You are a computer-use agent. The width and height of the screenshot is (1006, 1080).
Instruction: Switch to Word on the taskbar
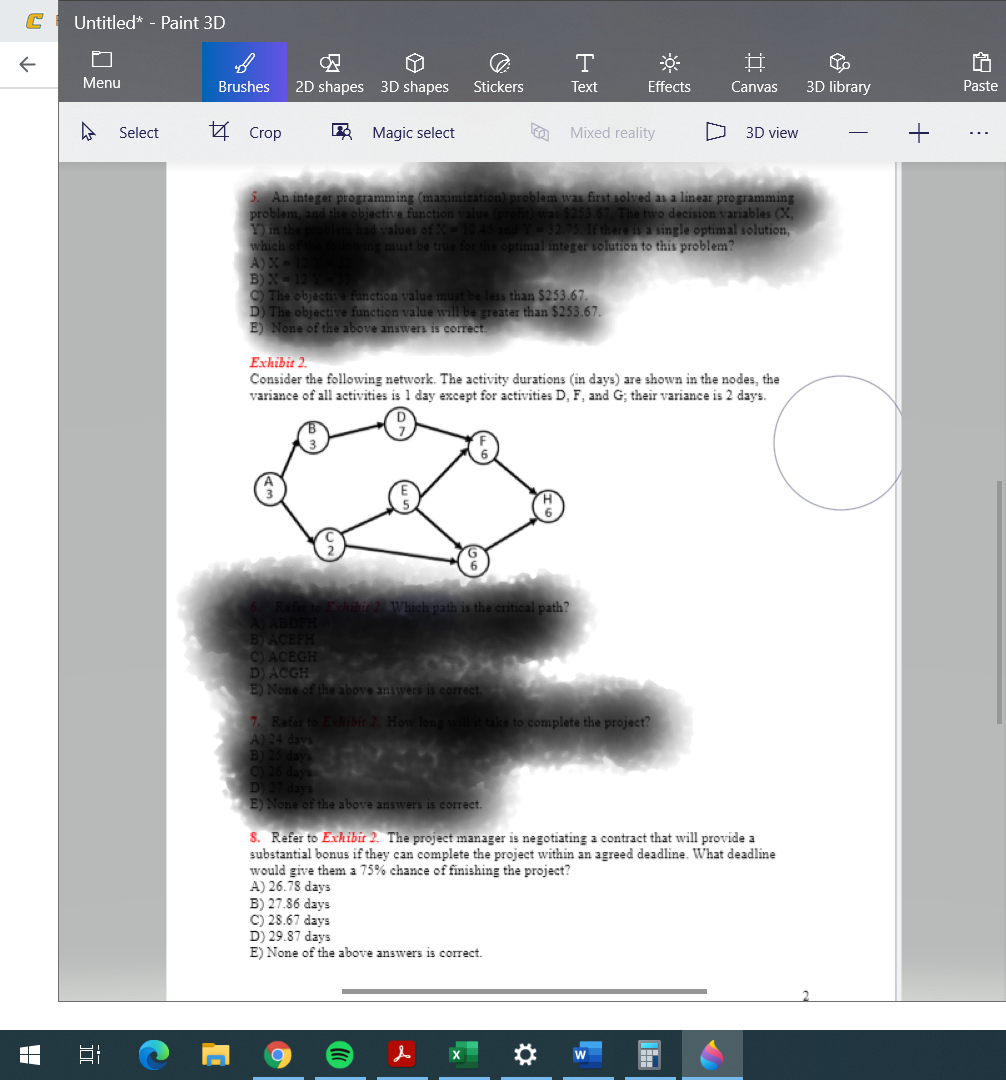click(587, 1055)
